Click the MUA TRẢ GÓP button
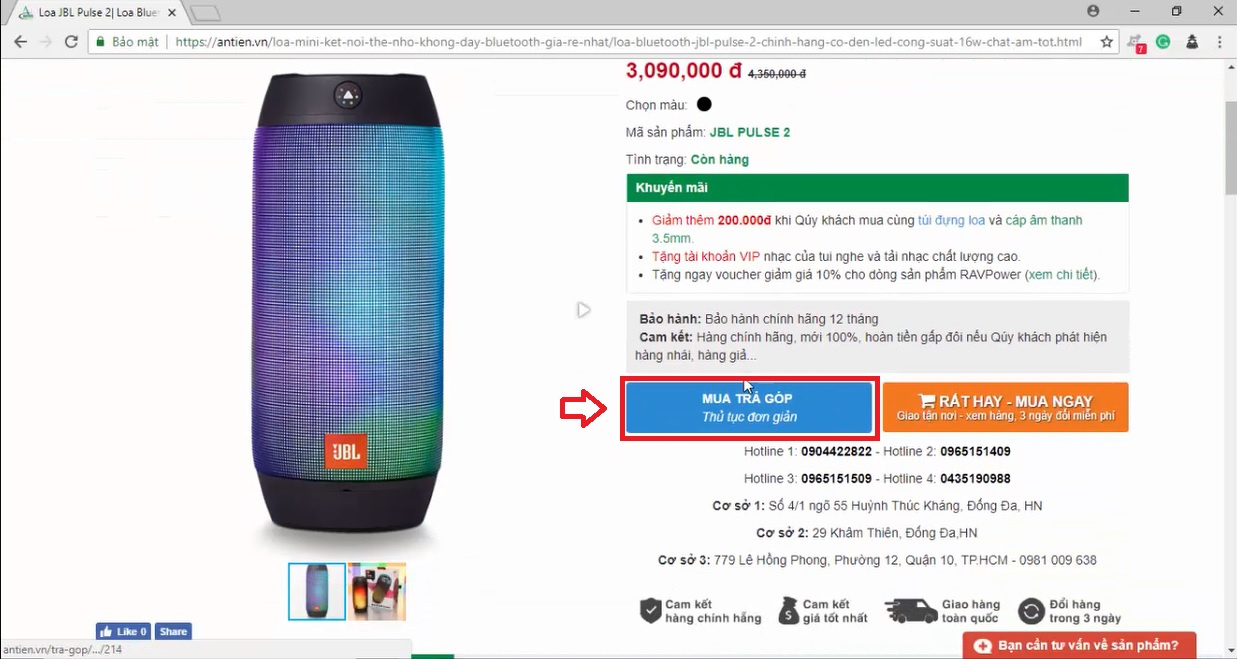This screenshot has height=659, width=1237. click(x=749, y=407)
